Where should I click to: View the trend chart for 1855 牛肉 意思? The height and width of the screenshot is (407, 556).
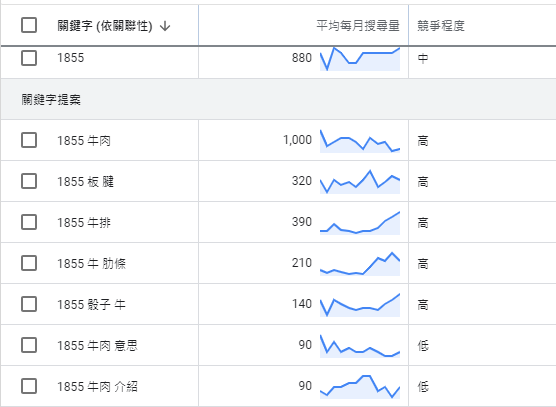click(360, 346)
